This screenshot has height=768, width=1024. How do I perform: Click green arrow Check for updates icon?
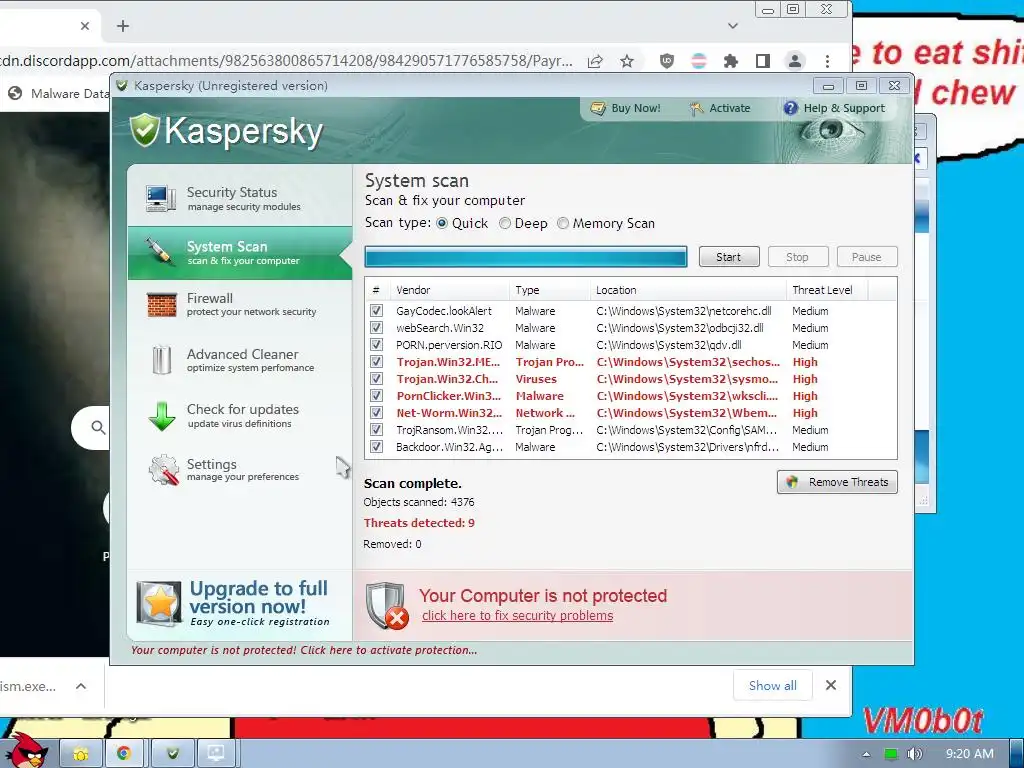click(x=161, y=416)
